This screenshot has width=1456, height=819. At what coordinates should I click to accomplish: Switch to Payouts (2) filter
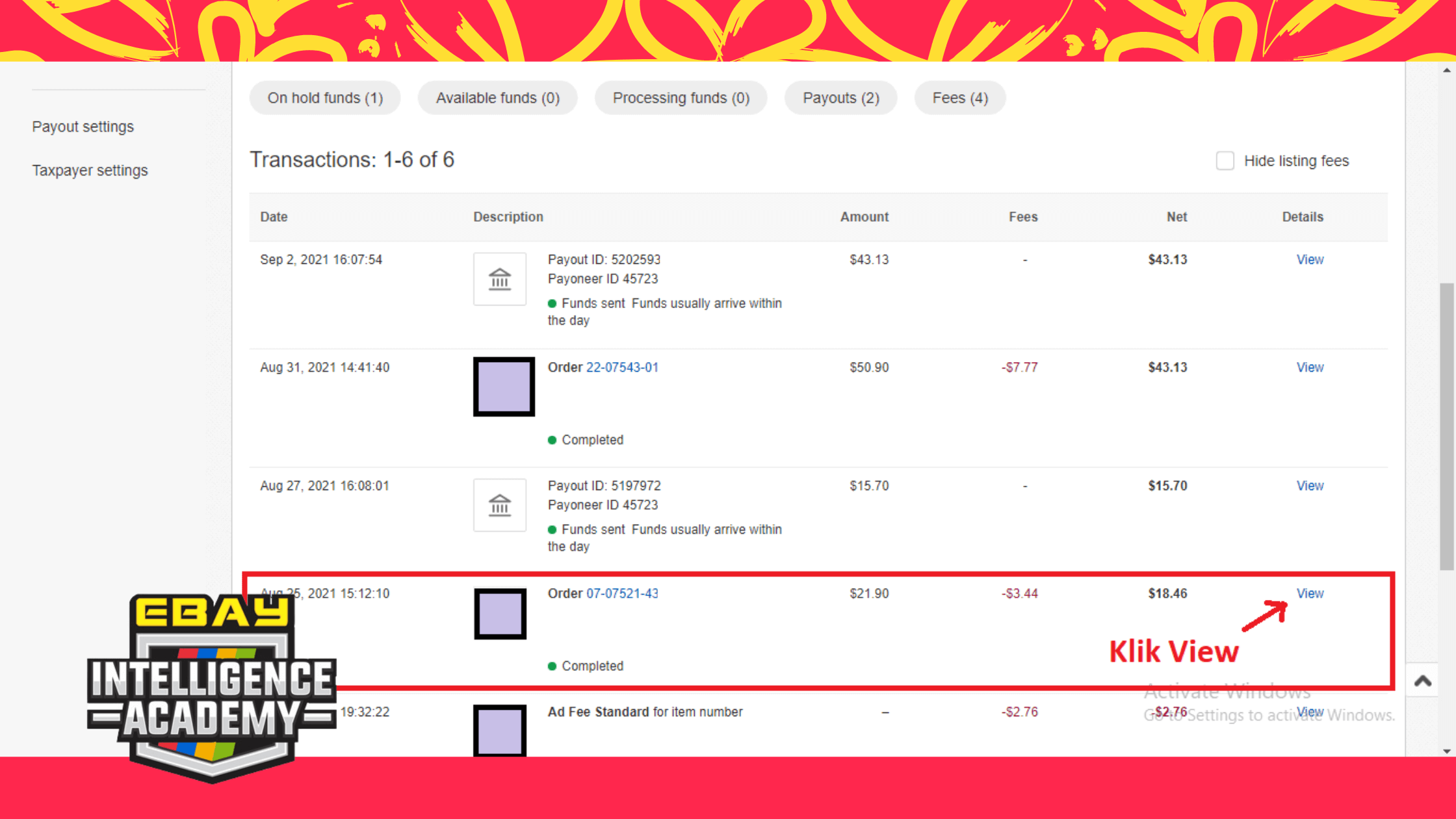pos(840,98)
